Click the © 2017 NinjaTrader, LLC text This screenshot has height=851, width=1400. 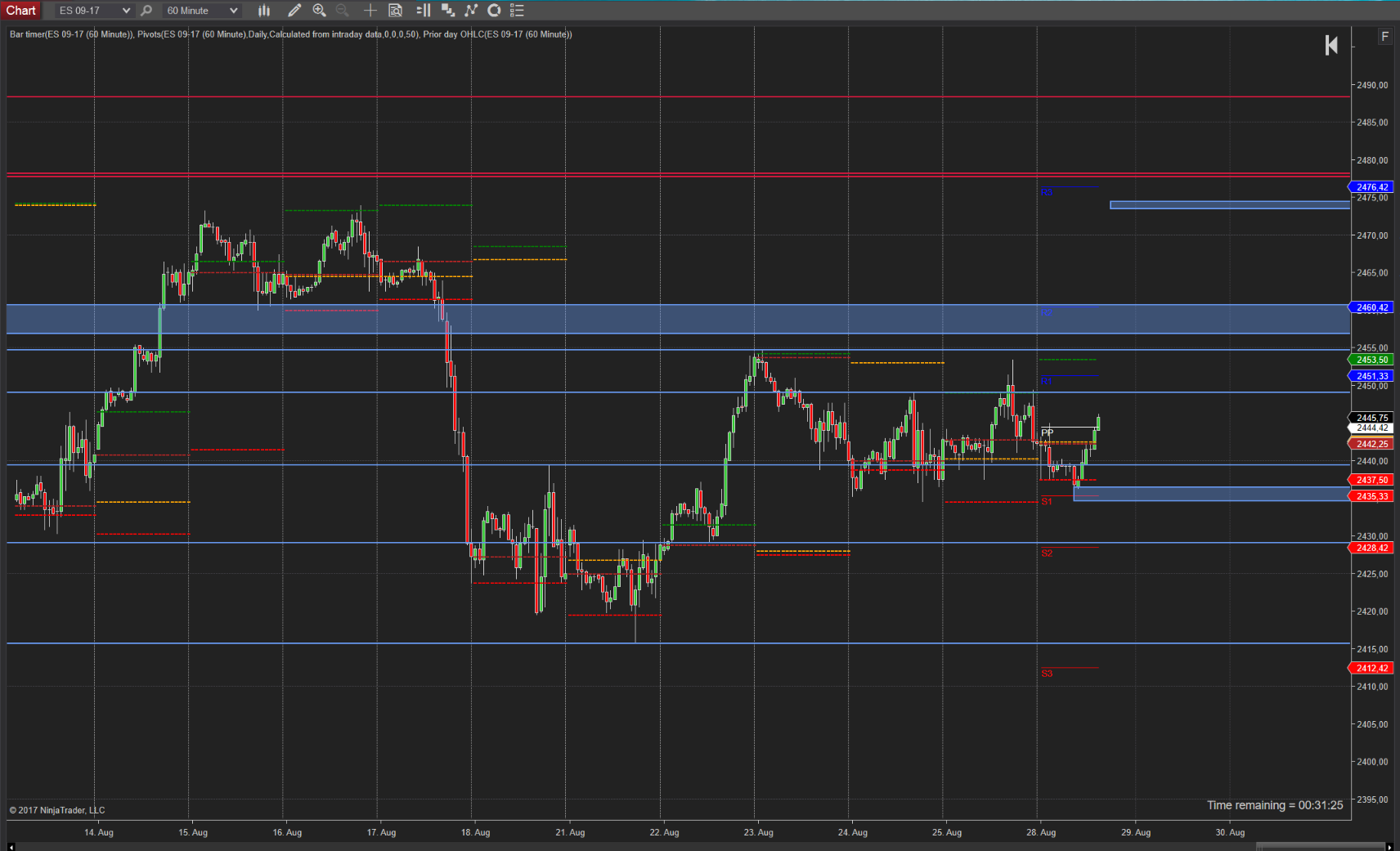pyautogui.click(x=57, y=810)
